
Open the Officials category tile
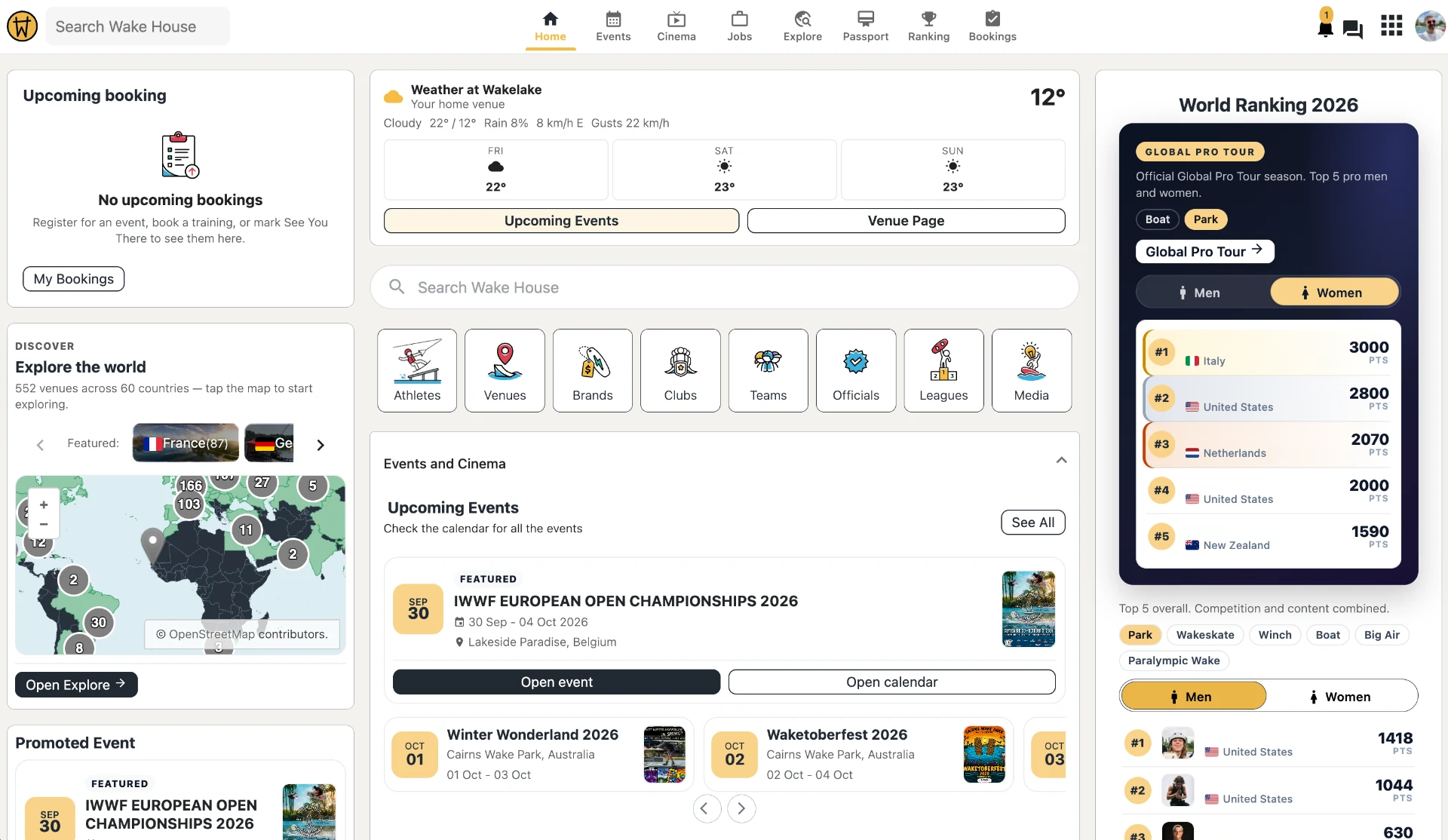pyautogui.click(x=856, y=370)
